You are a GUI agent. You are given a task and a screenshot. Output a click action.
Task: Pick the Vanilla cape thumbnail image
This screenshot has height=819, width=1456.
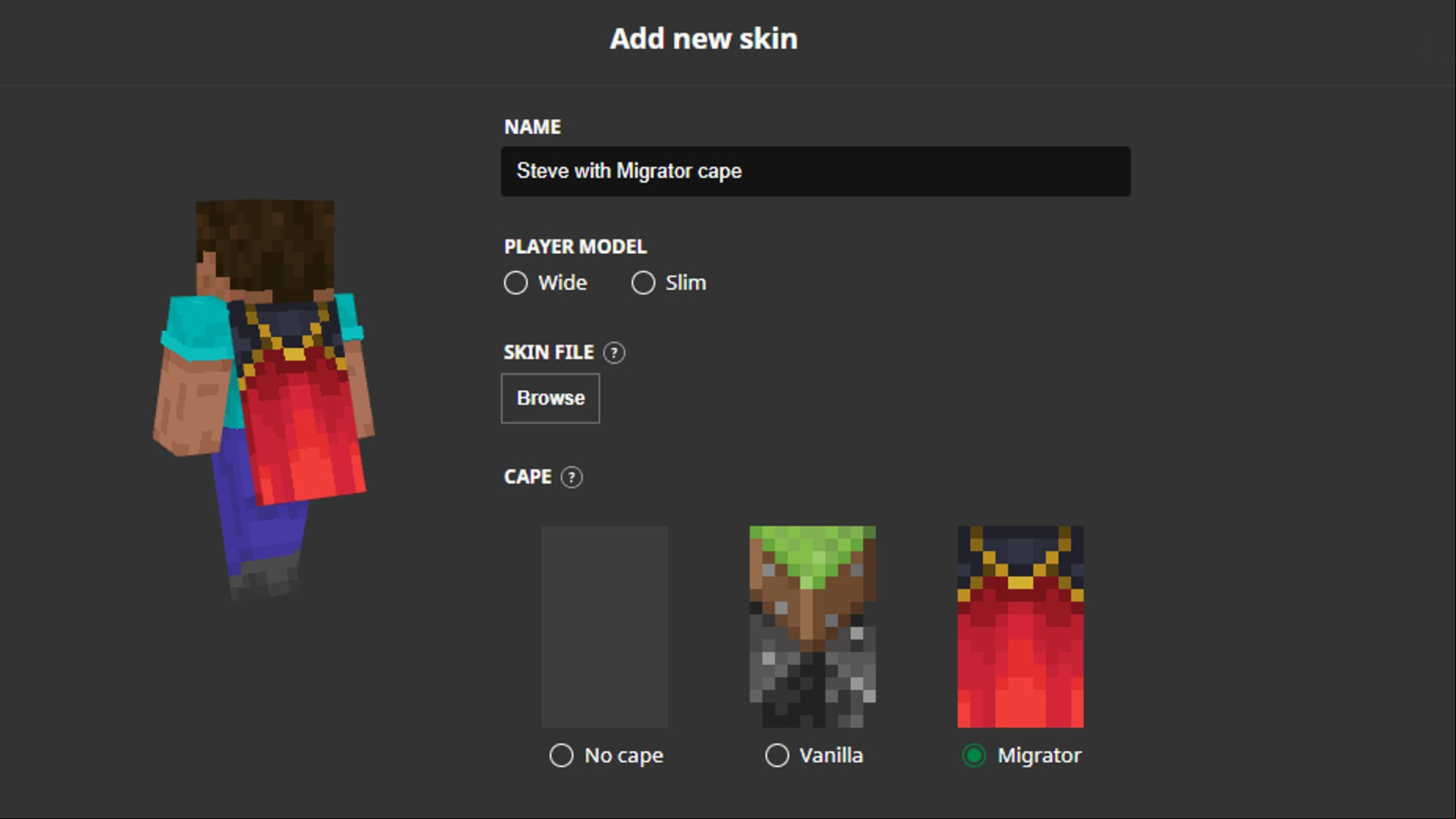point(813,627)
